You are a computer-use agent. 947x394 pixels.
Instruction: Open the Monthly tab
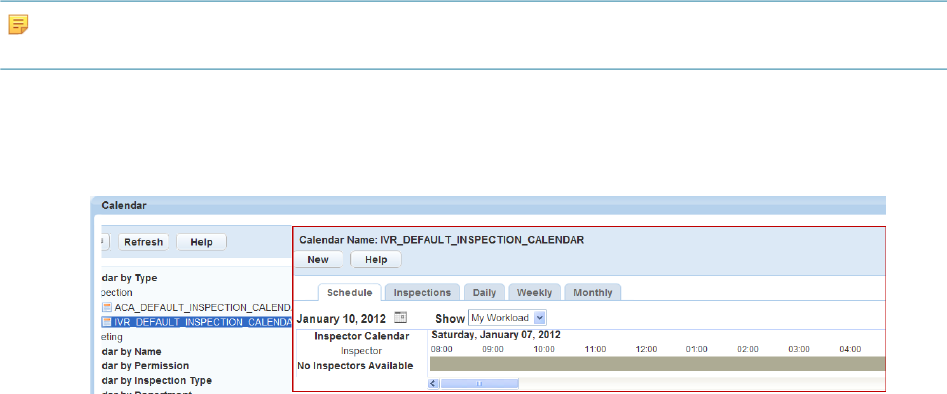click(x=592, y=292)
